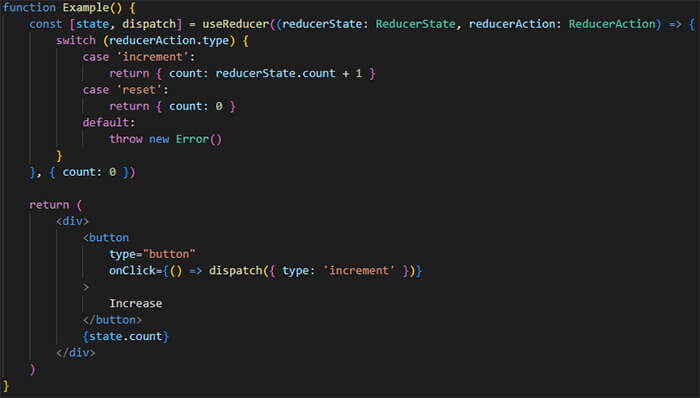Click the 'return (' JSX return line
Image resolution: width=700 pixels, height=398 pixels.
56,205
